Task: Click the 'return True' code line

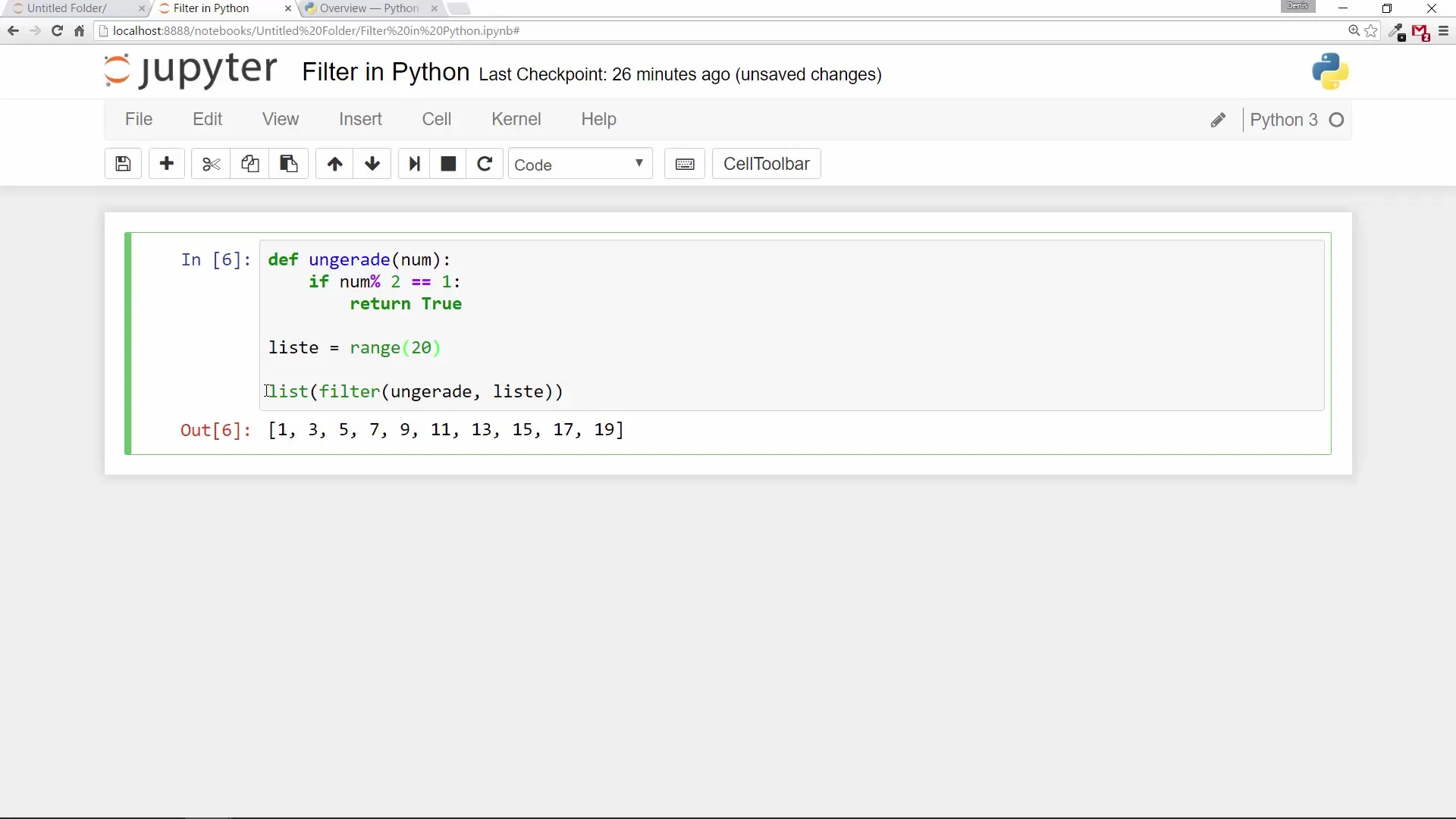Action: pyautogui.click(x=406, y=304)
